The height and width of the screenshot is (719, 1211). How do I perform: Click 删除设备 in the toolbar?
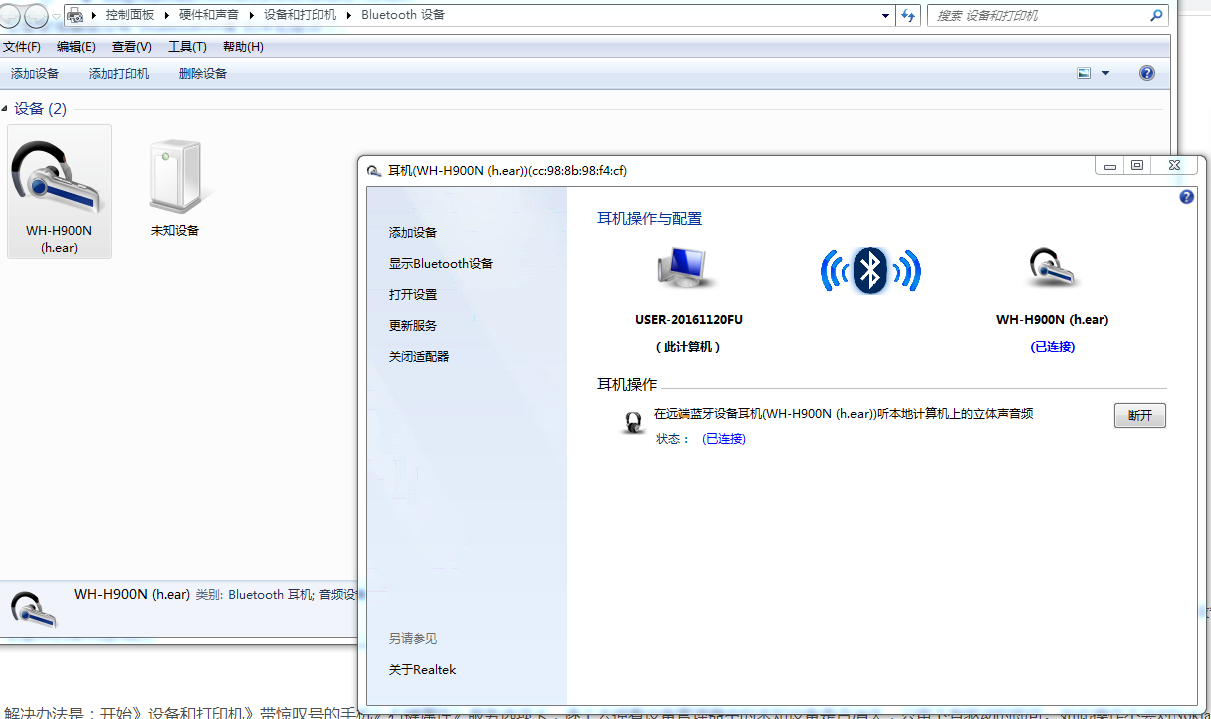(203, 73)
